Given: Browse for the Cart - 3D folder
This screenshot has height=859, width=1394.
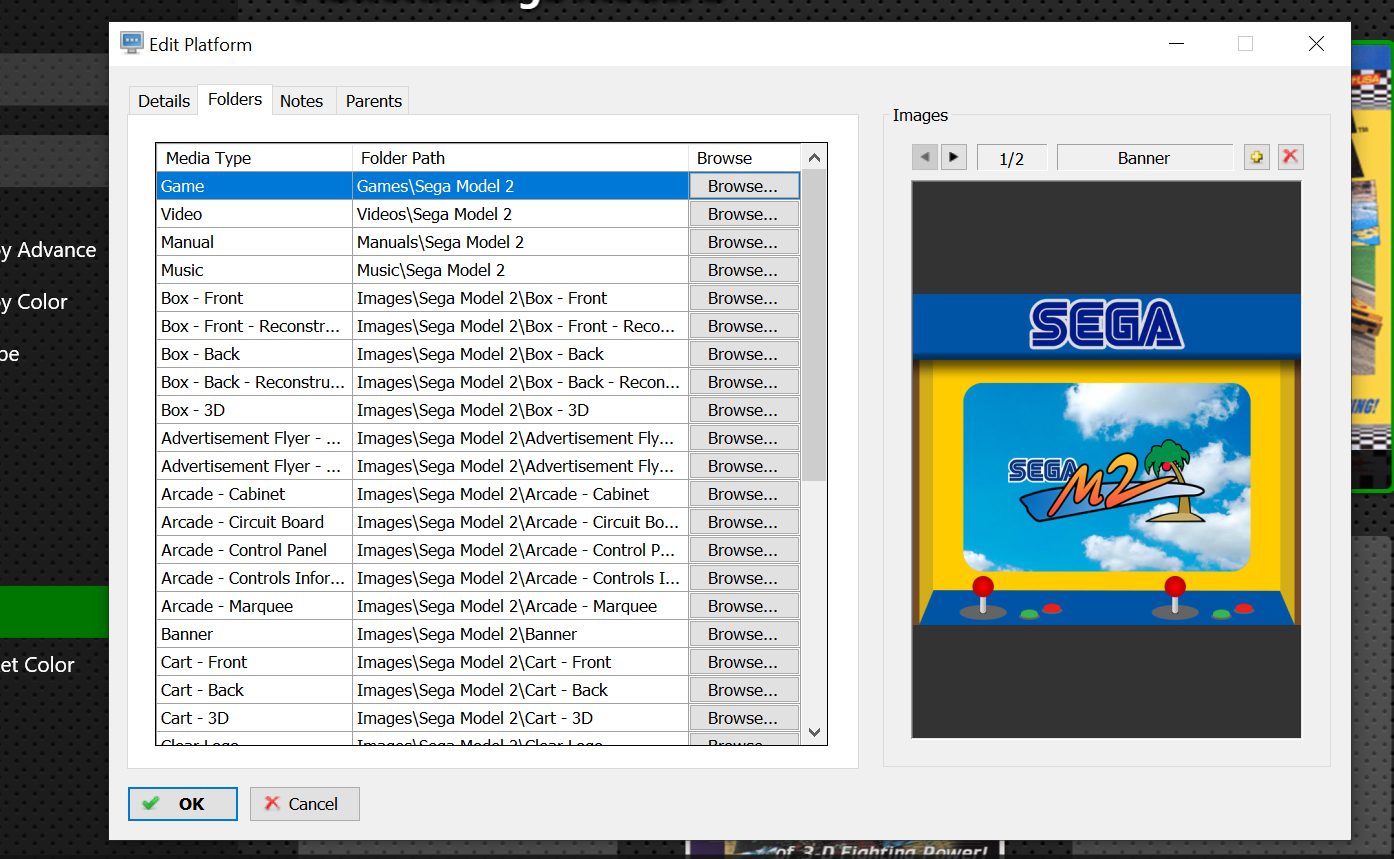Looking at the screenshot, I should tap(743, 718).
